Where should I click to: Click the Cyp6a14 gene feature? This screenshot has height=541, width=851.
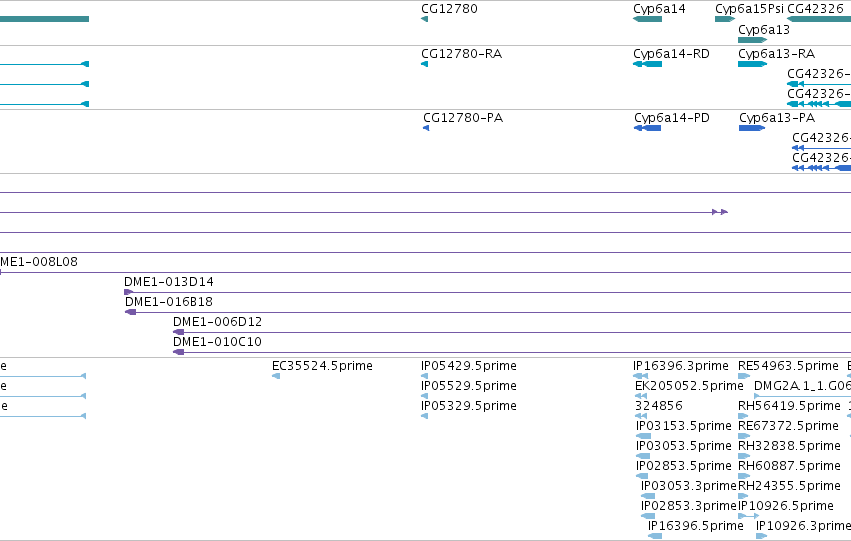647,19
